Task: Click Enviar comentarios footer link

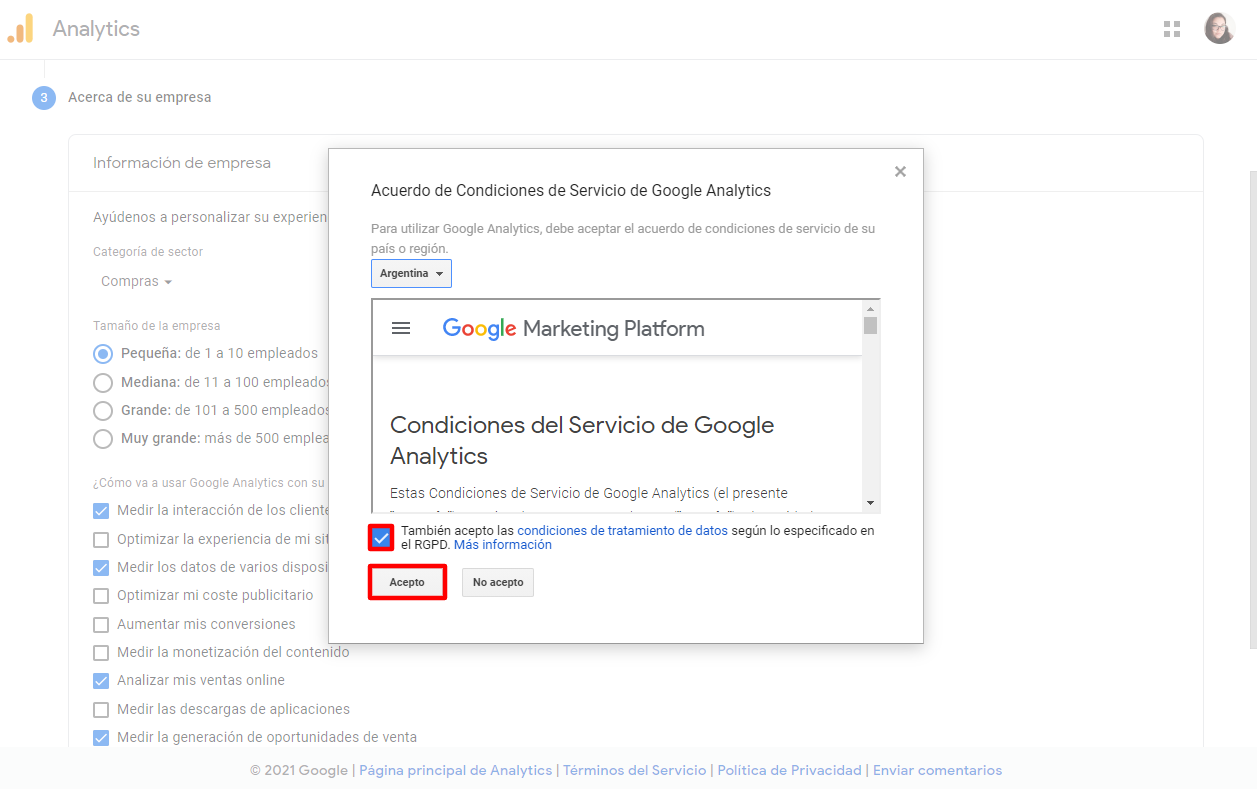Action: (x=937, y=771)
